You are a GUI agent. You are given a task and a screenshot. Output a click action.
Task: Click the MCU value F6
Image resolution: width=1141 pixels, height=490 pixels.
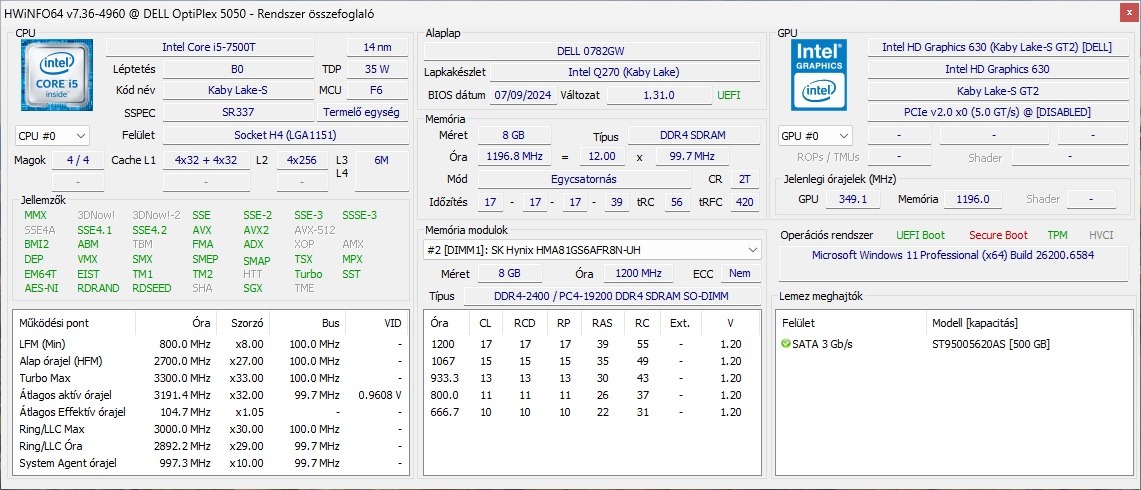pos(376,91)
